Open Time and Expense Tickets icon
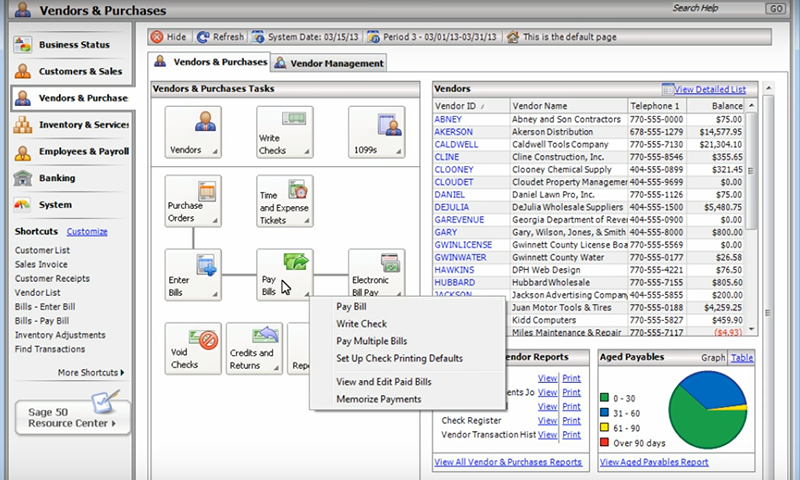This screenshot has height=480, width=800. coord(284,200)
